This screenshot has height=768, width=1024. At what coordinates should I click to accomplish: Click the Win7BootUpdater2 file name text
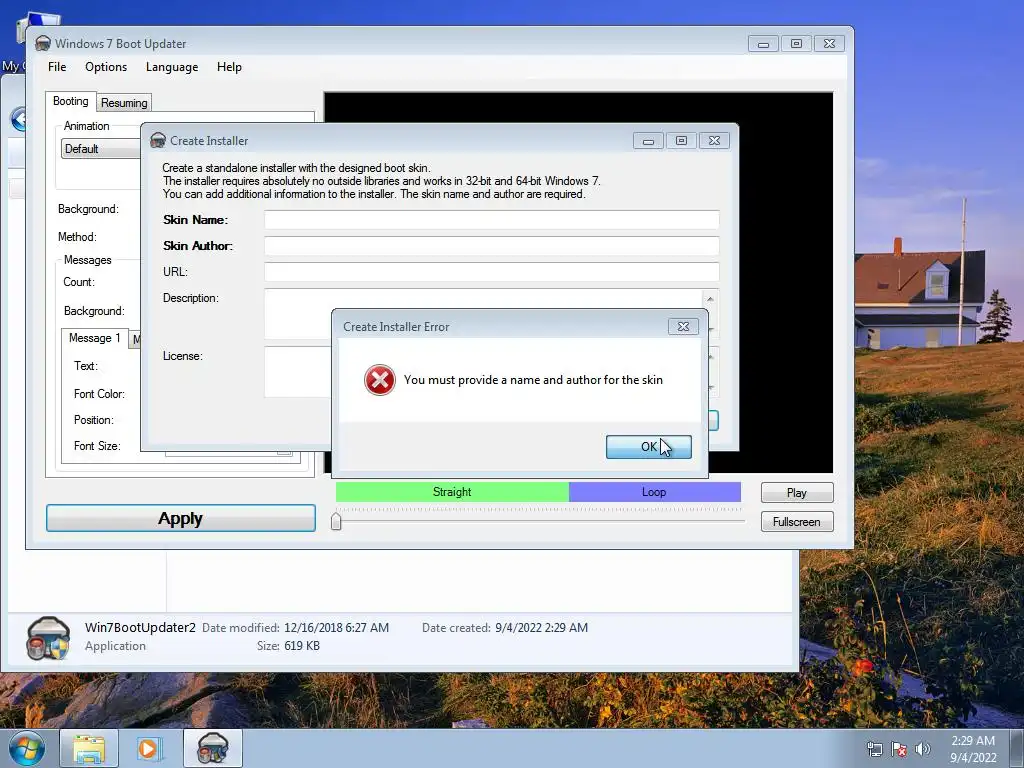140,628
